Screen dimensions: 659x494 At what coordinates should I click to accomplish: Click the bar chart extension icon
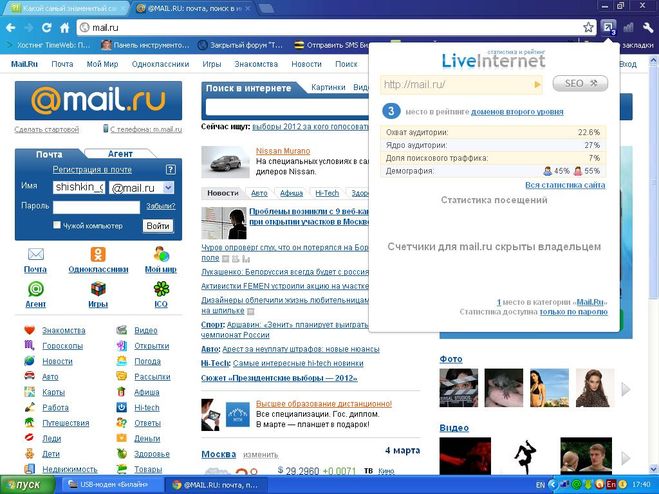[628, 28]
